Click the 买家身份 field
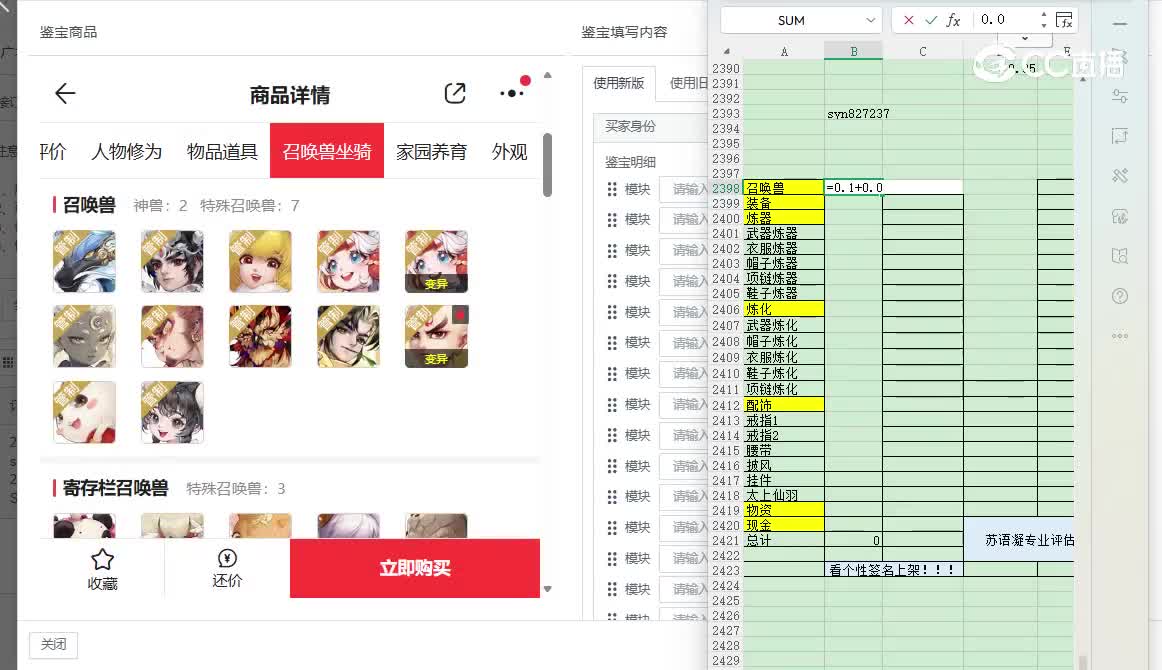 pyautogui.click(x=651, y=127)
